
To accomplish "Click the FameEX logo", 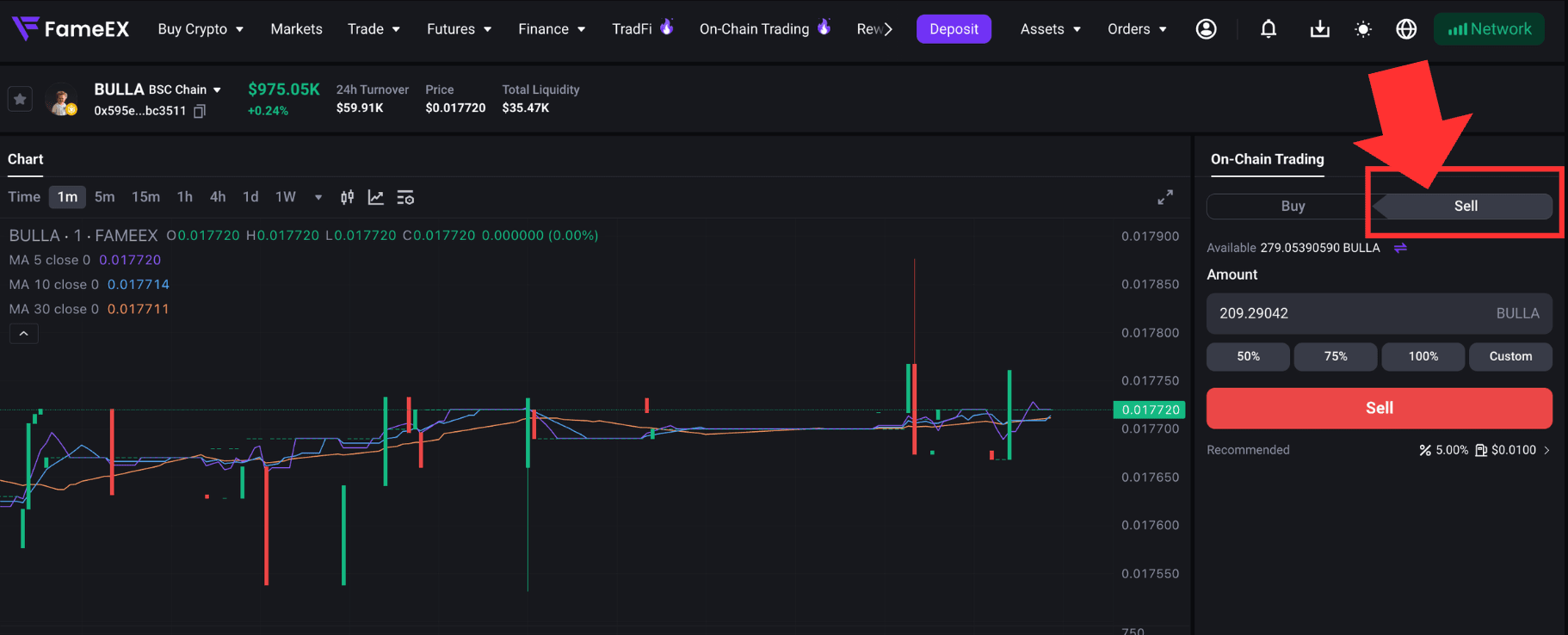I will coord(71,28).
